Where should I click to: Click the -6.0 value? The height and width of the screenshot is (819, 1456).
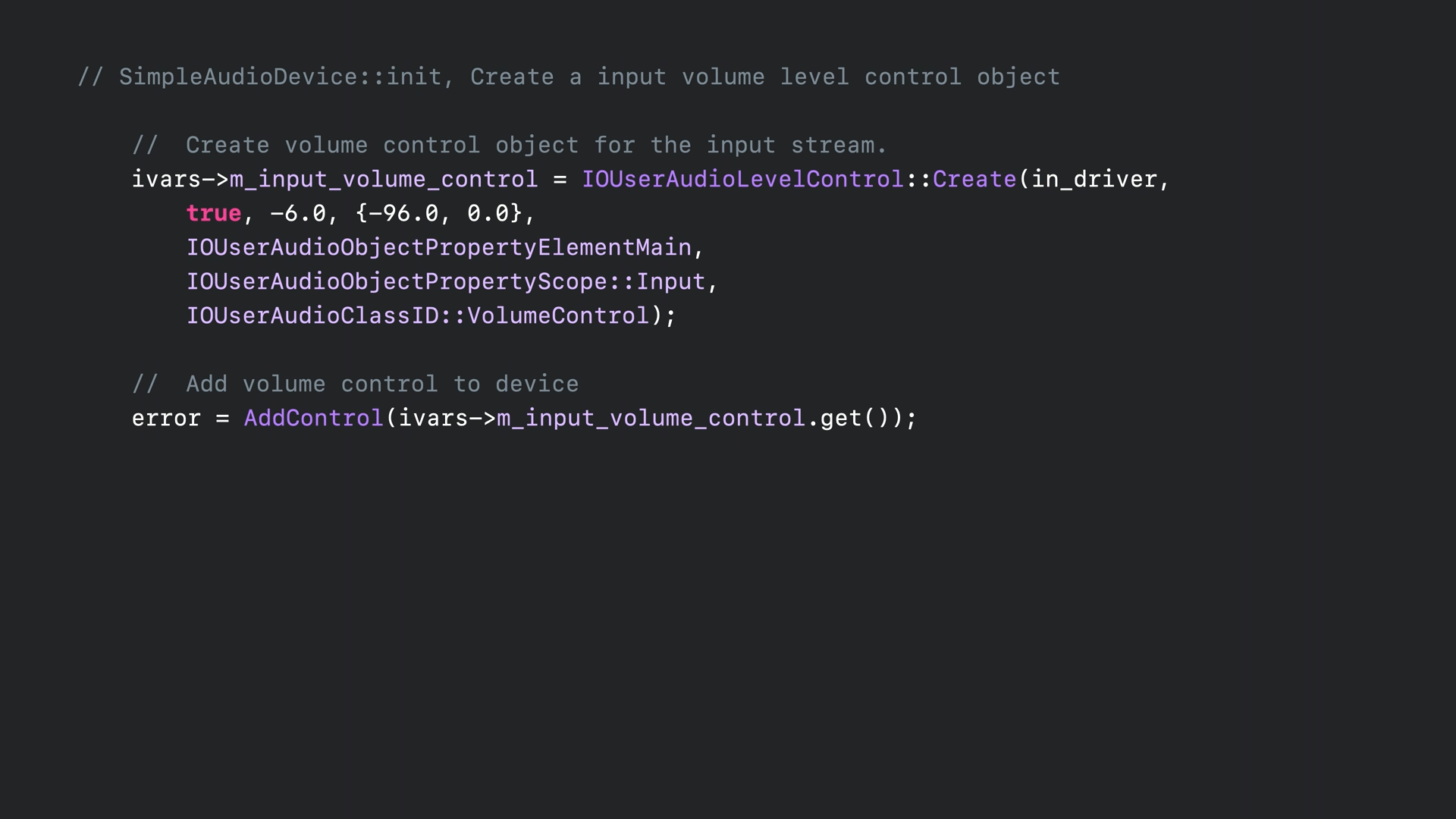(297, 213)
